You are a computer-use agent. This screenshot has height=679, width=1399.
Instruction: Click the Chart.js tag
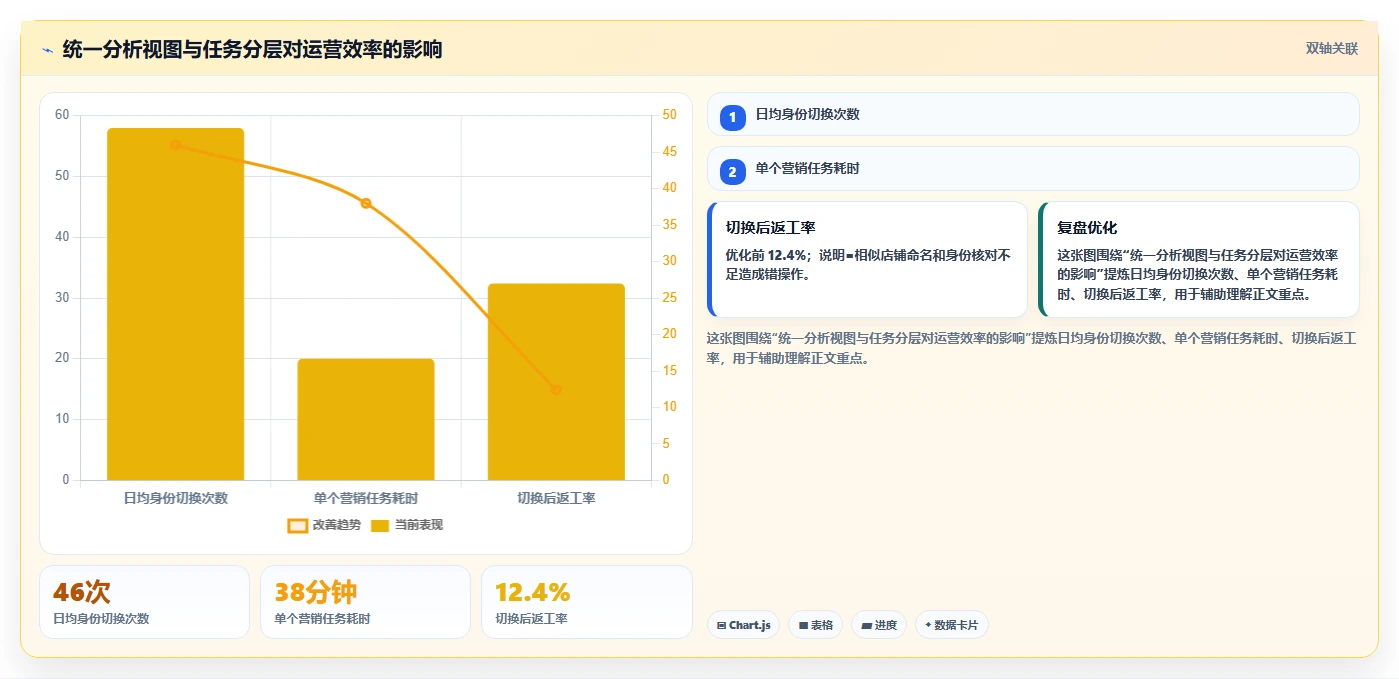tap(743, 625)
